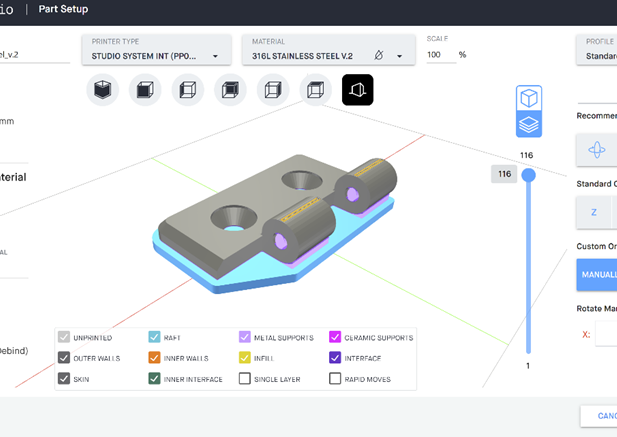Switch to 3D model view cube icon
This screenshot has width=617, height=437.
pos(529,100)
